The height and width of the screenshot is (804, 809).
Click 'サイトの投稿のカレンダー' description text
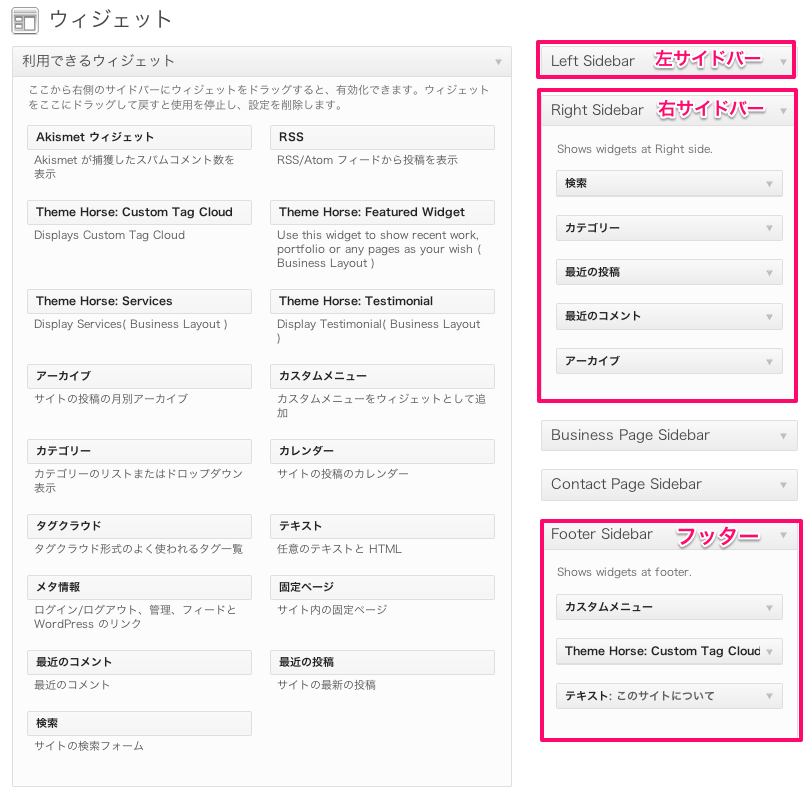[x=343, y=474]
